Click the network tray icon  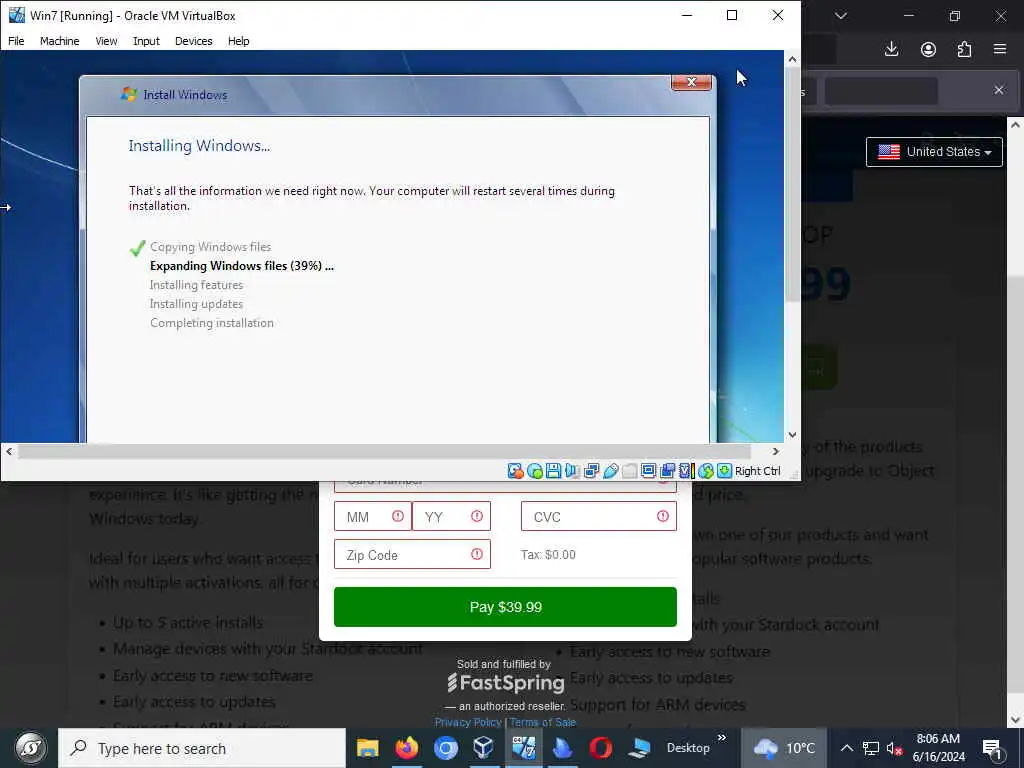(871, 748)
